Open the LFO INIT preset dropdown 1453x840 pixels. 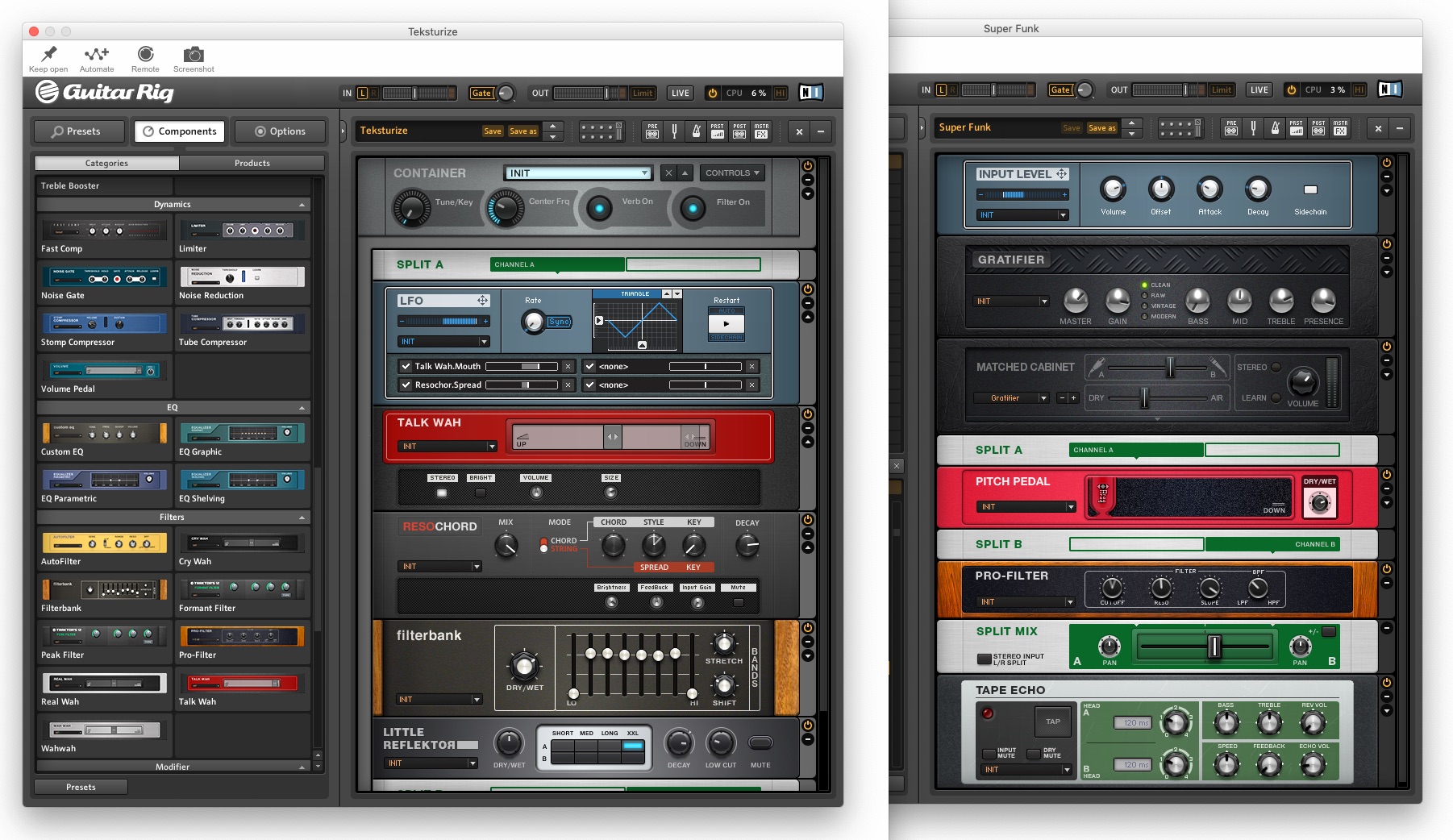click(x=443, y=342)
